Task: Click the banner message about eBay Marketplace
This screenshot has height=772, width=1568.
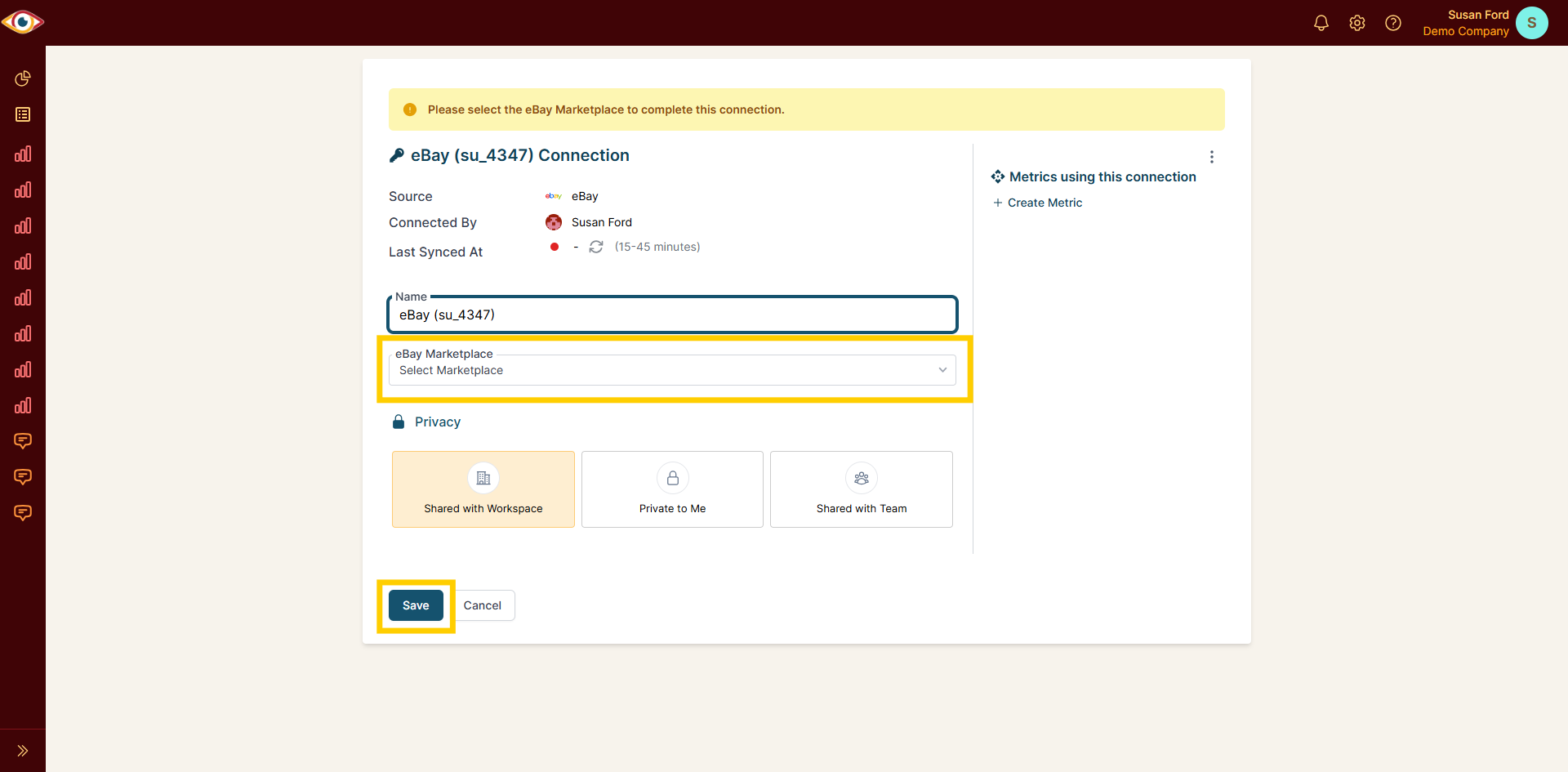Action: 606,109
